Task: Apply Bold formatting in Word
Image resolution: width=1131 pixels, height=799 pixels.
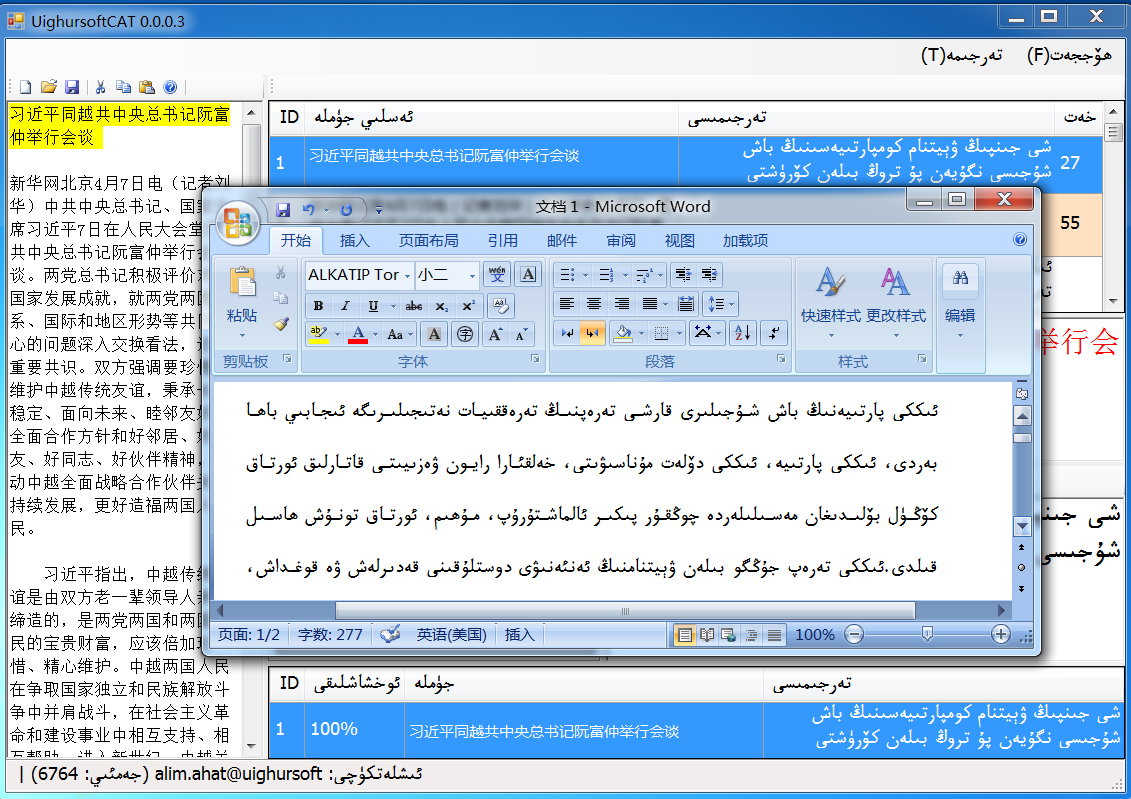Action: point(318,306)
